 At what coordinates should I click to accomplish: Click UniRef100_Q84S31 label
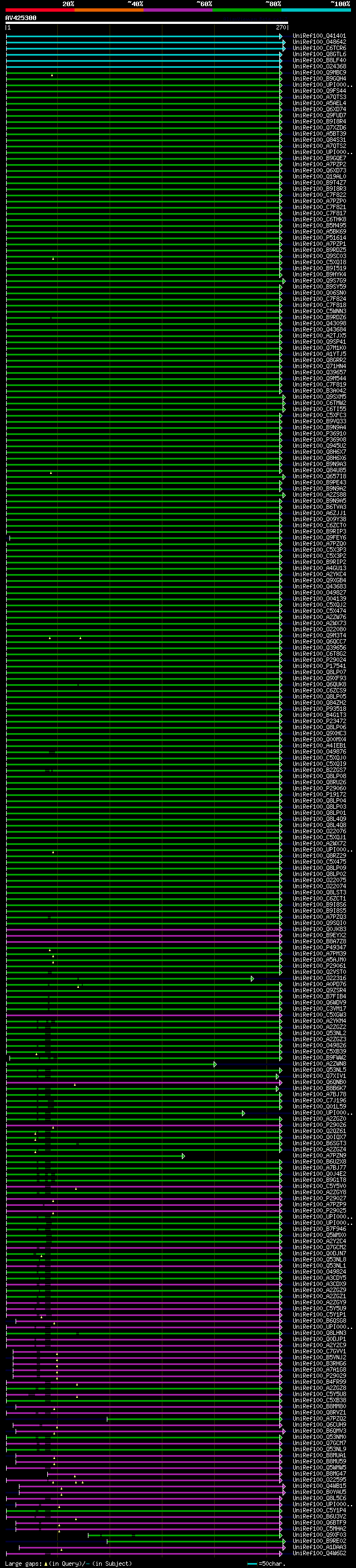319,140
